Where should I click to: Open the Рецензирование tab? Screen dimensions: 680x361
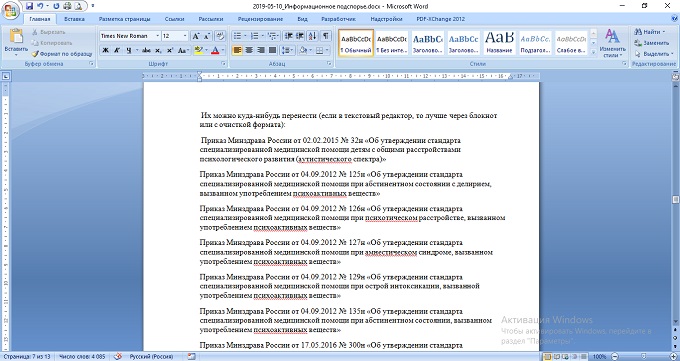coord(260,19)
